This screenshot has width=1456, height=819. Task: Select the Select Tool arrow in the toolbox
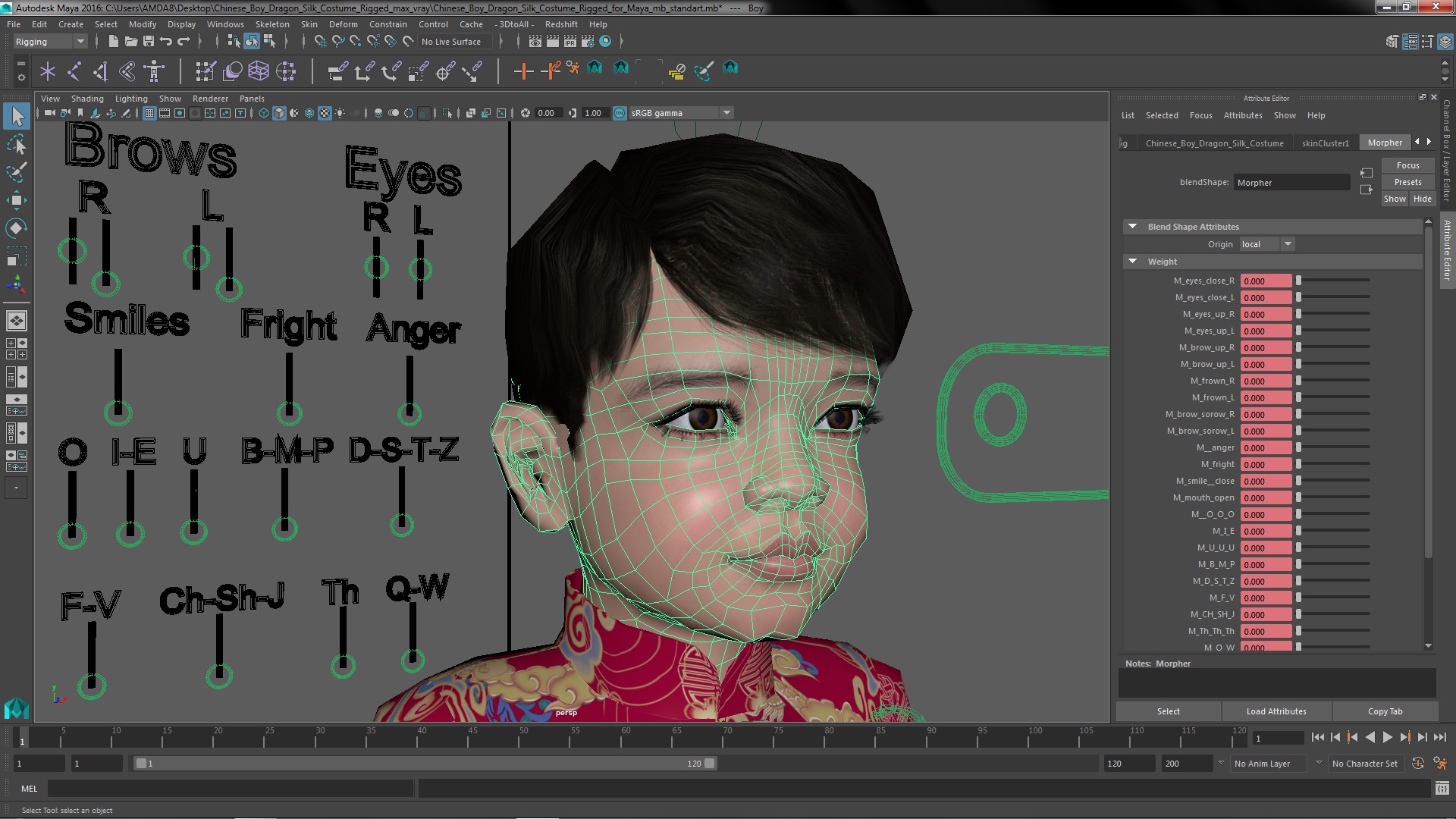[17, 116]
